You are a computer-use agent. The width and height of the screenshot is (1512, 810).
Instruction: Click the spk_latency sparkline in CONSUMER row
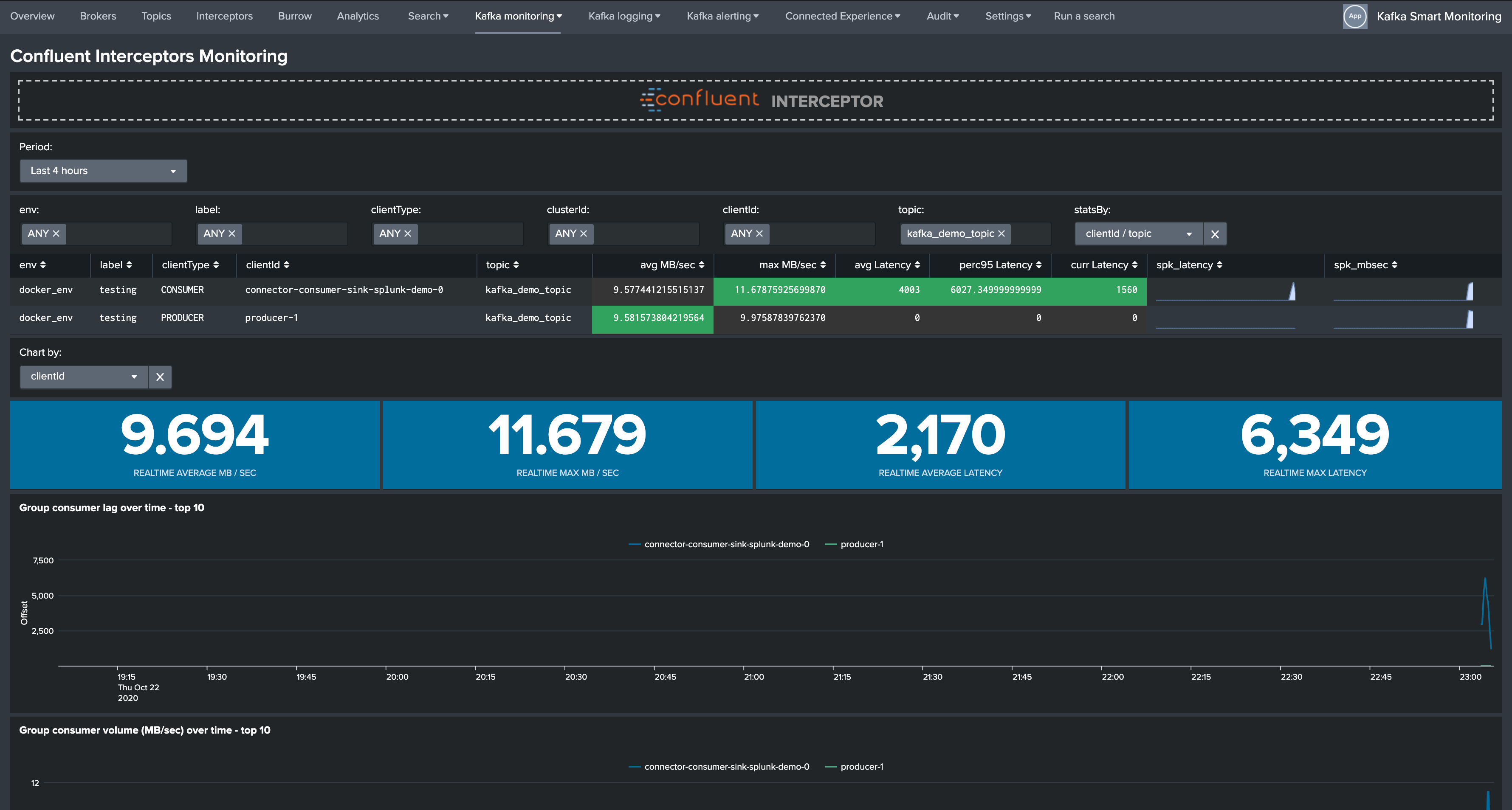(x=1226, y=291)
